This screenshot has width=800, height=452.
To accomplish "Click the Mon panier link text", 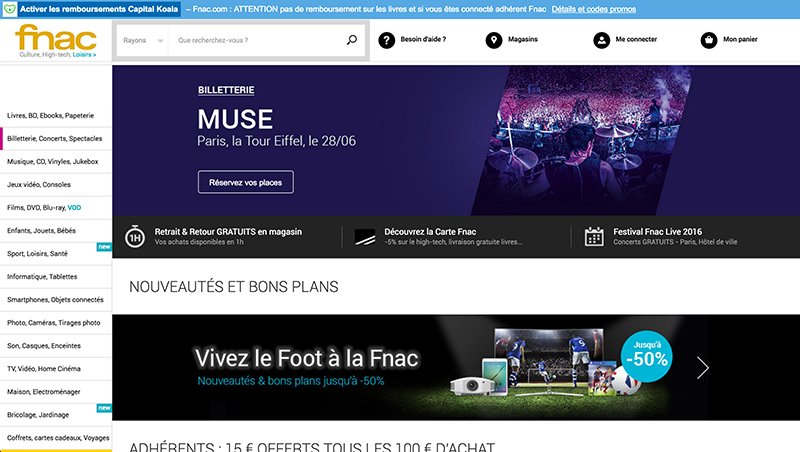I will click(740, 39).
